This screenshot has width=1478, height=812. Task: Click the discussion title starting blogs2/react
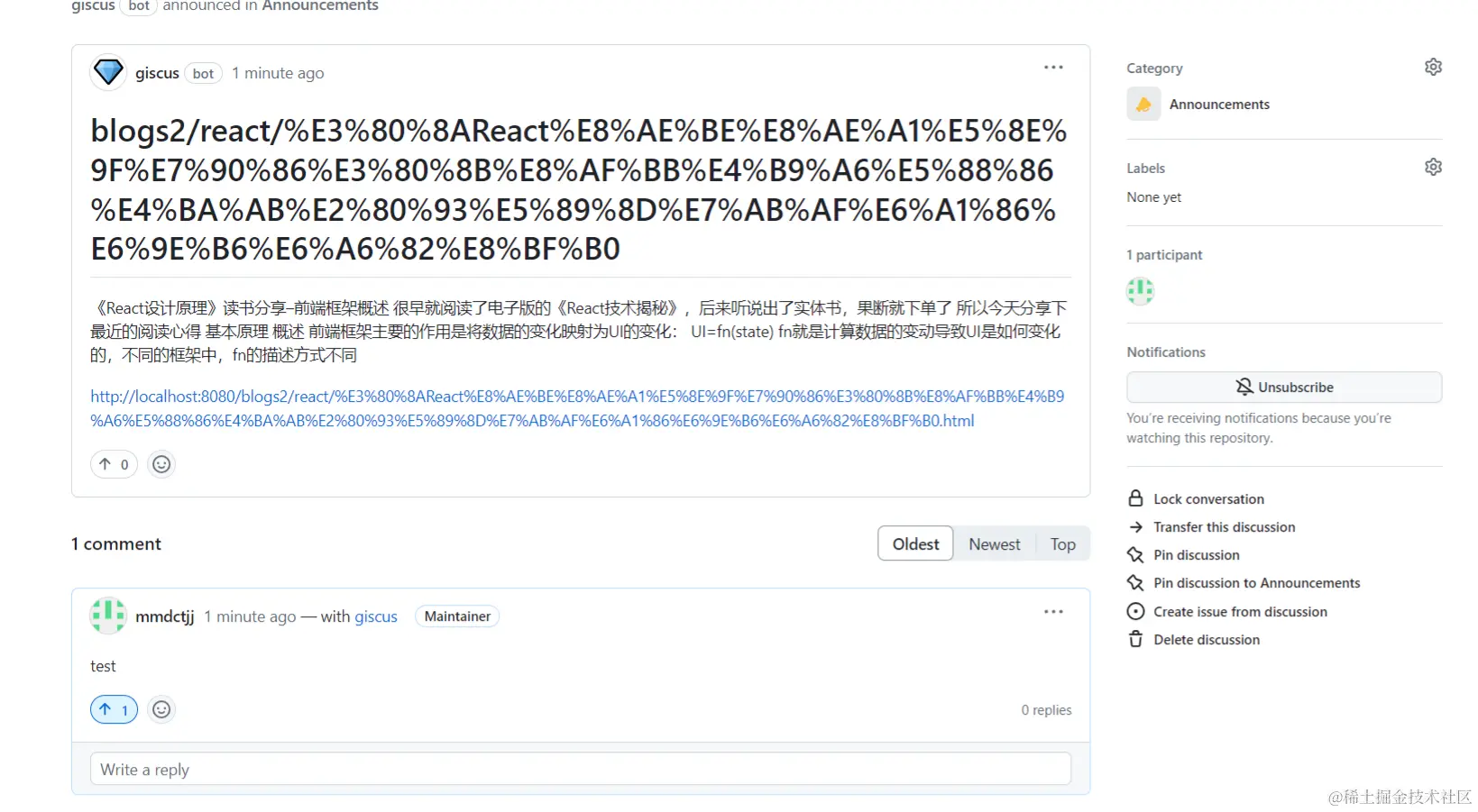[x=579, y=189]
